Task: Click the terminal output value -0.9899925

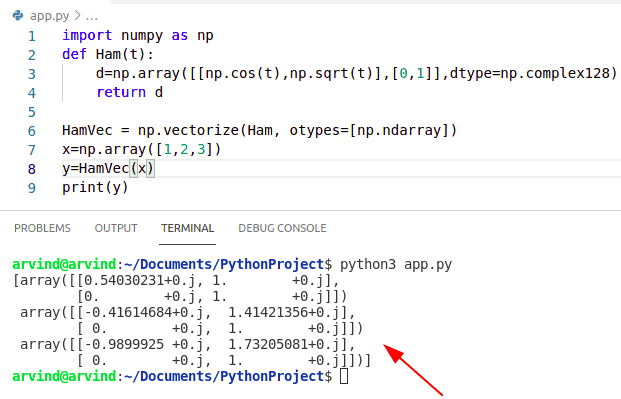Action: [x=124, y=344]
